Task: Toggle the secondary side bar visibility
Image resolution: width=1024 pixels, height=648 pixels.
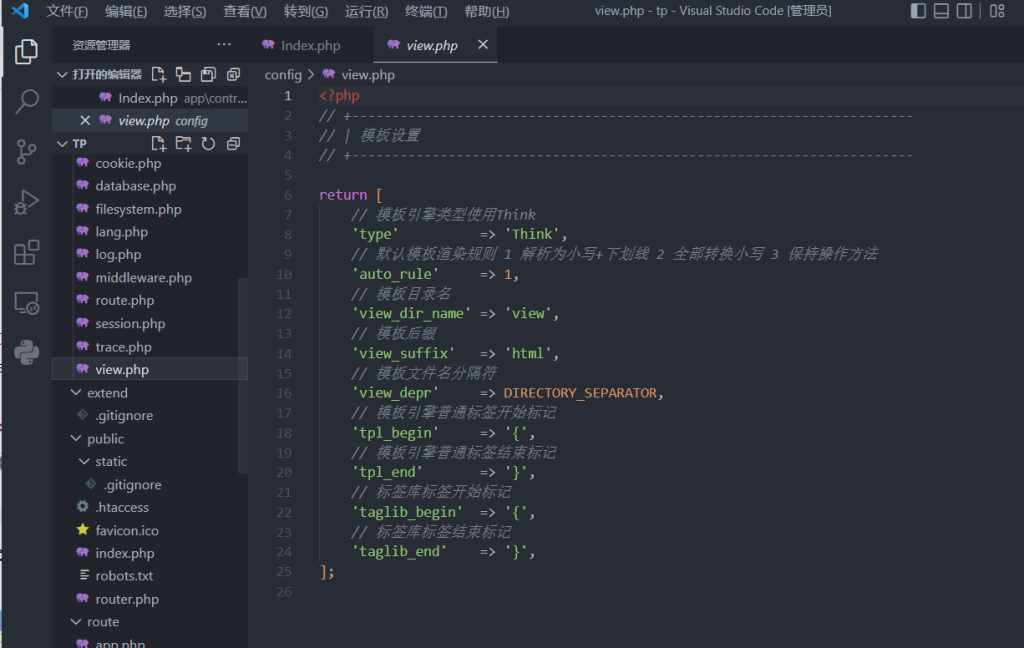Action: 964,11
